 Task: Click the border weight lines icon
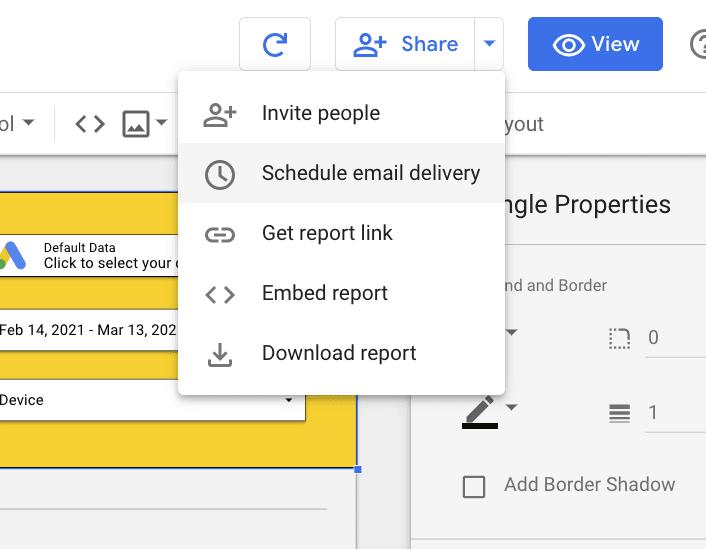(x=620, y=413)
